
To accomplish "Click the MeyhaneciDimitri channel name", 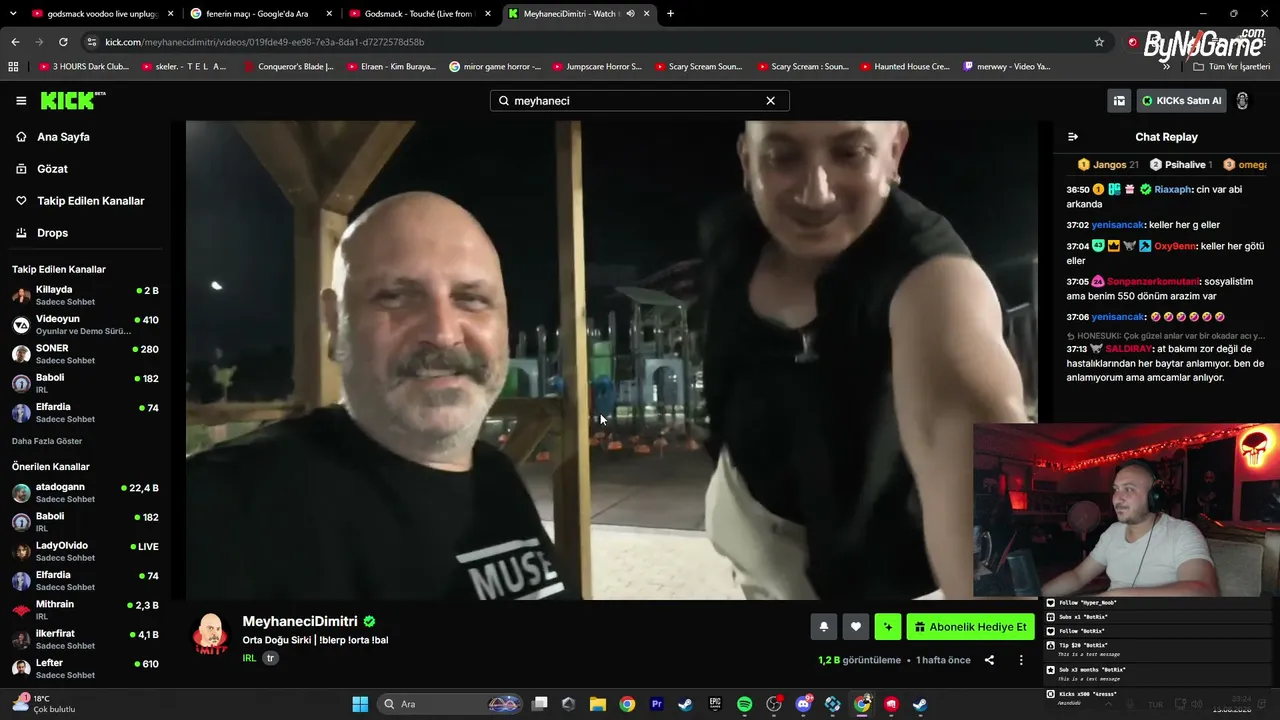I will point(300,621).
